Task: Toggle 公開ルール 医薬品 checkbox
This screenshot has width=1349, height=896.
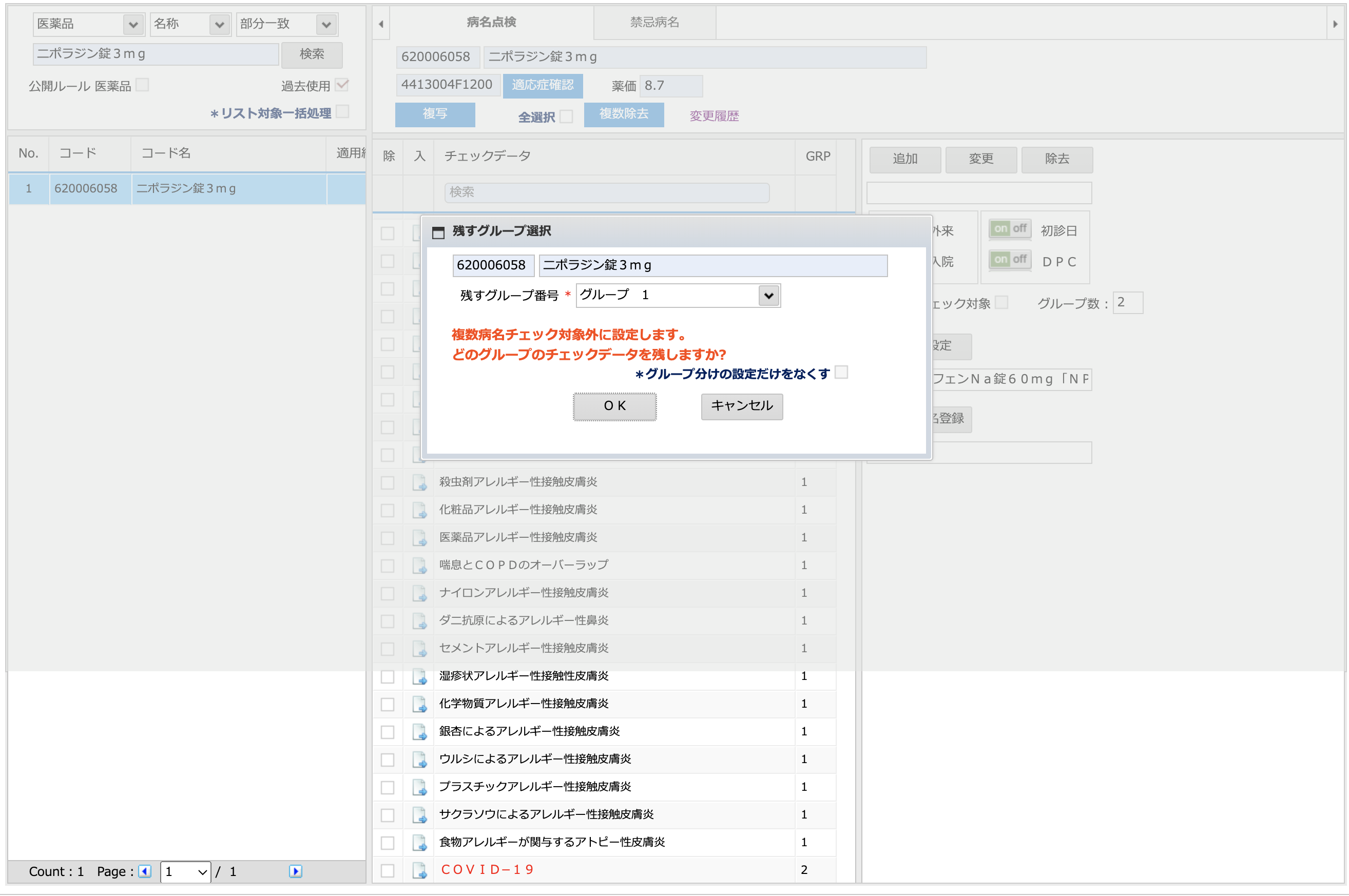Action: 142,85
